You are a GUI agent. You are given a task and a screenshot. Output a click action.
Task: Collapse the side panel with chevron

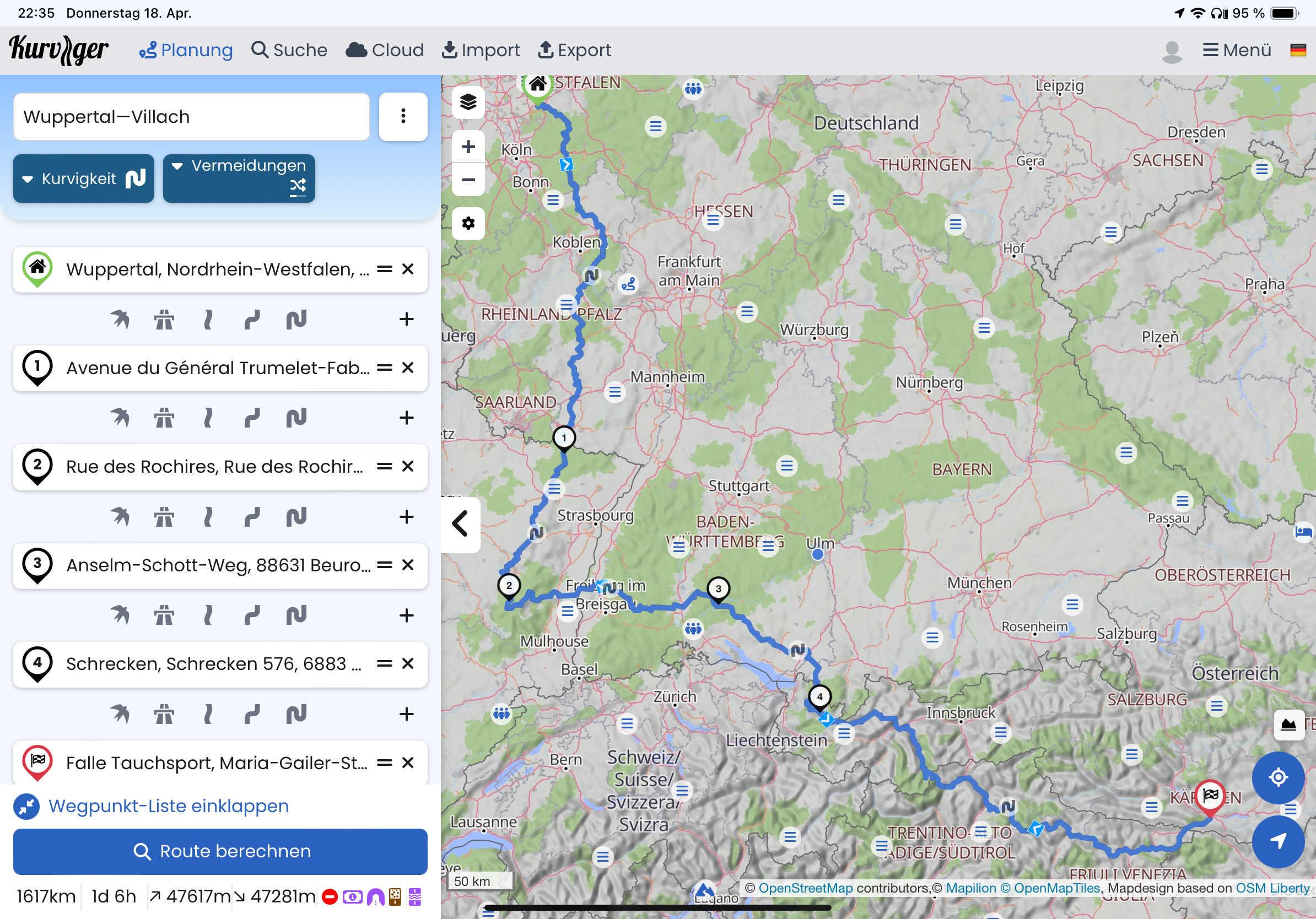point(460,523)
